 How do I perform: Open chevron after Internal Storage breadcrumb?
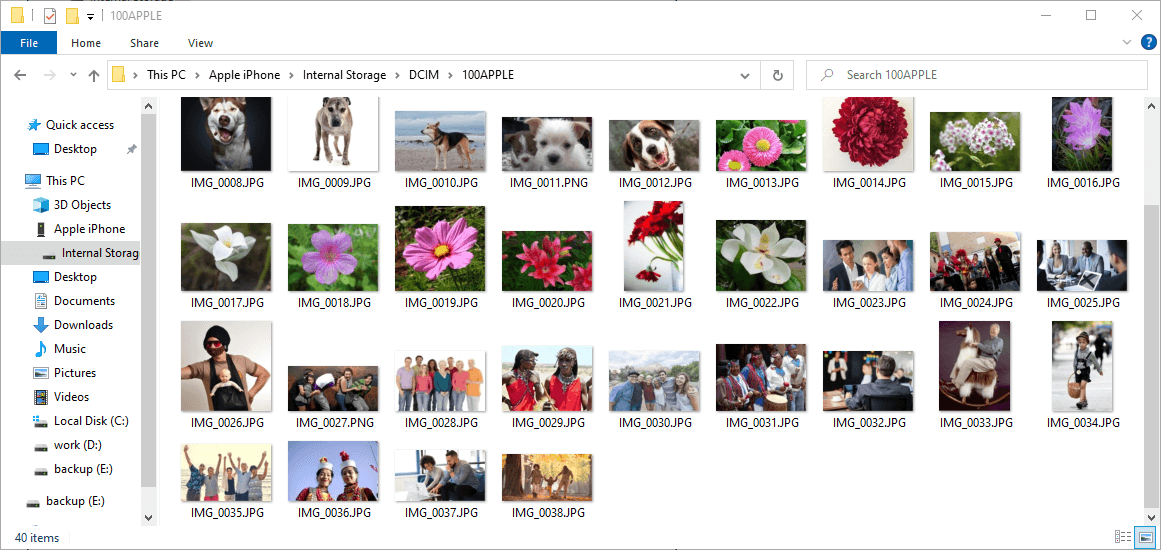pos(398,75)
